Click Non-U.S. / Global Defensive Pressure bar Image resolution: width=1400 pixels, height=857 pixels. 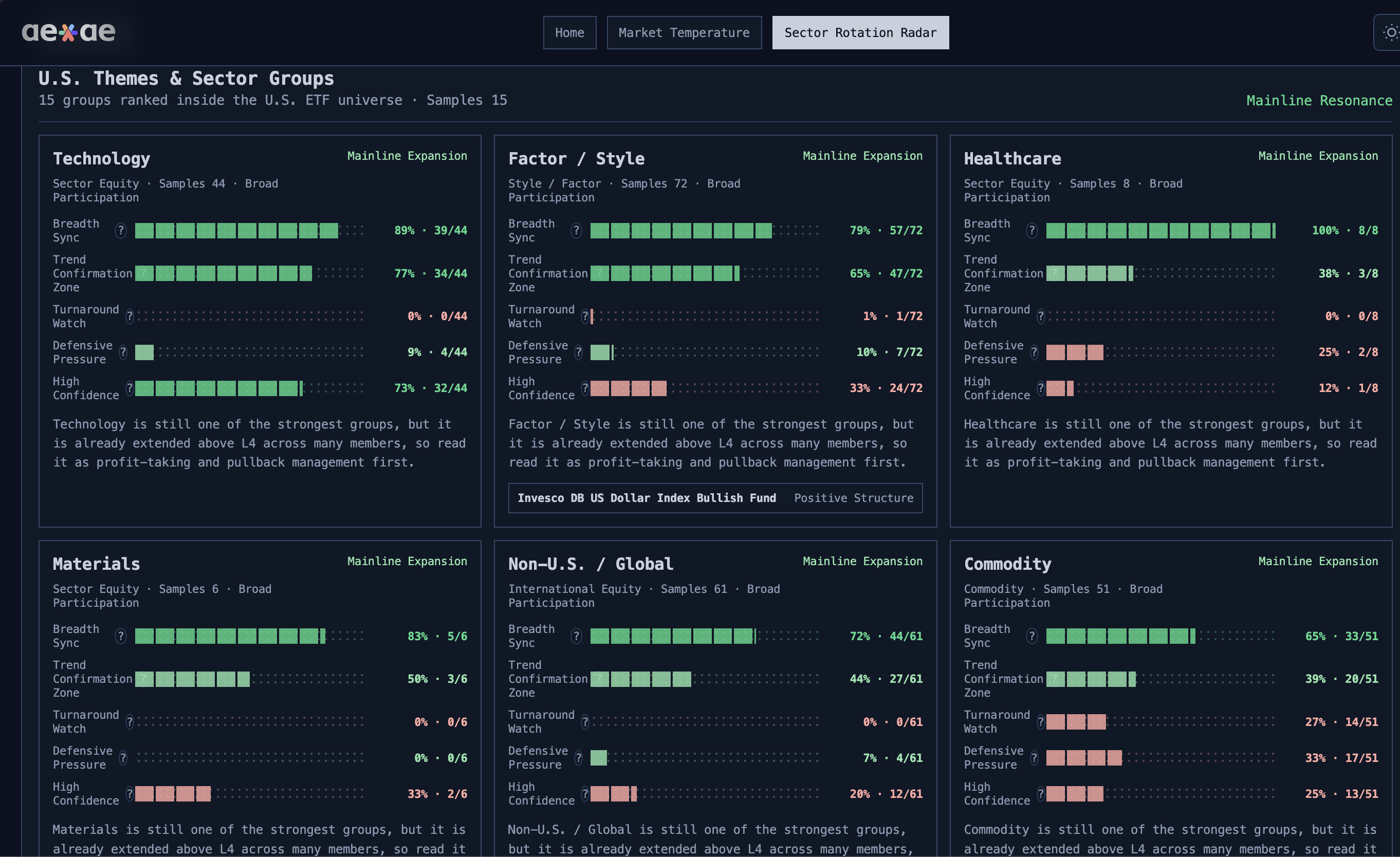pyautogui.click(x=705, y=758)
